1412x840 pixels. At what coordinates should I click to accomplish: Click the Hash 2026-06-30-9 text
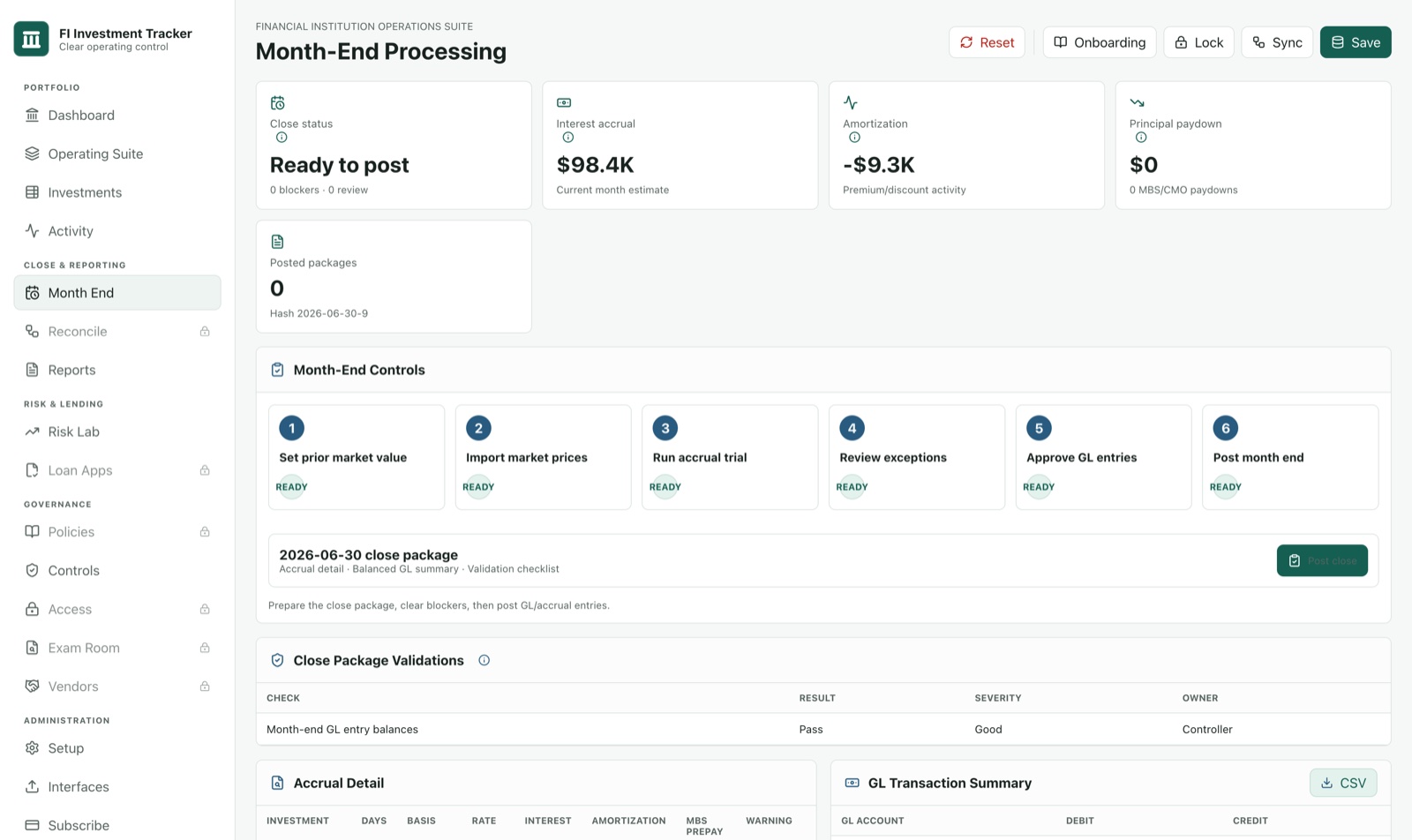319,313
